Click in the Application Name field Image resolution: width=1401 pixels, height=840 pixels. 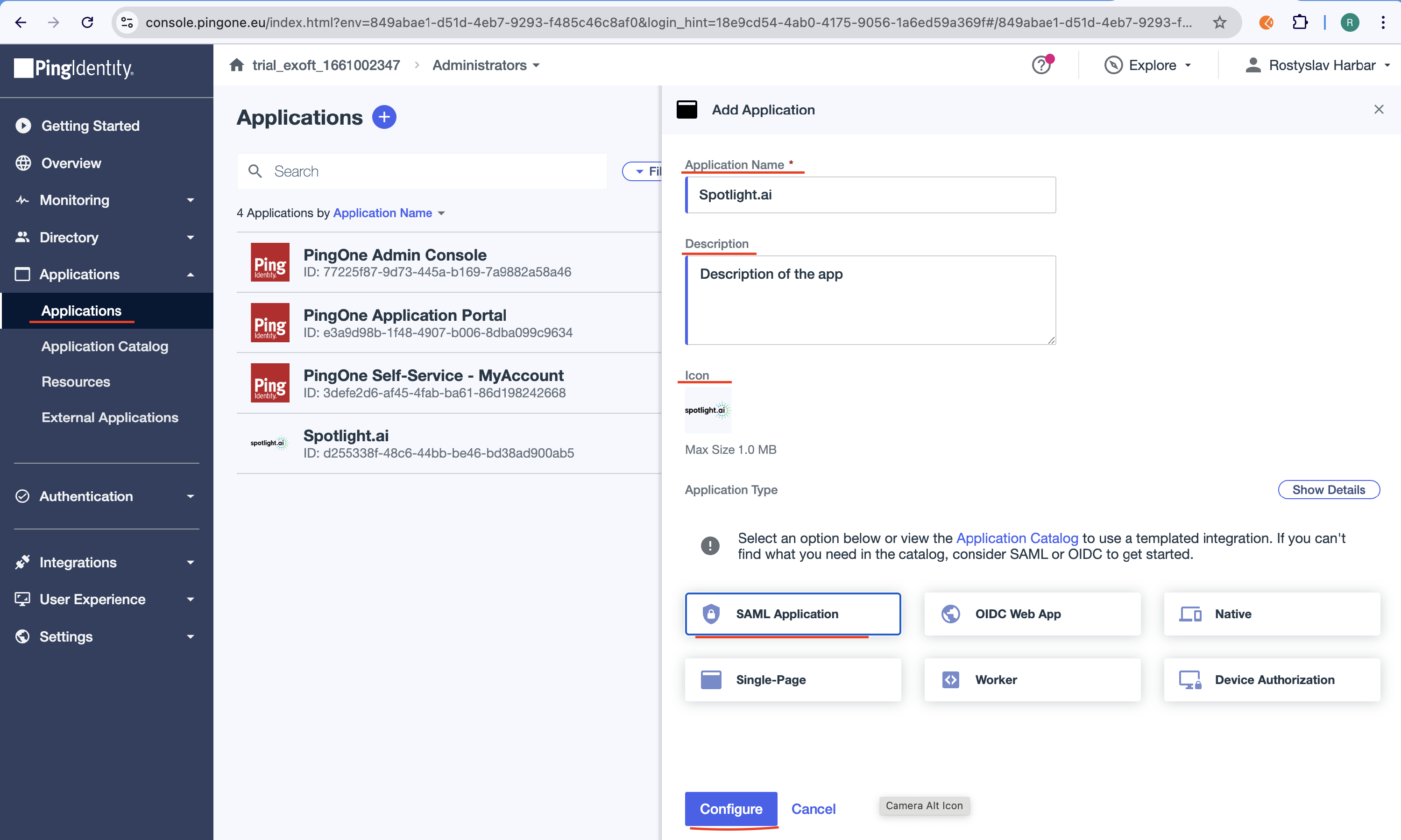pos(870,195)
